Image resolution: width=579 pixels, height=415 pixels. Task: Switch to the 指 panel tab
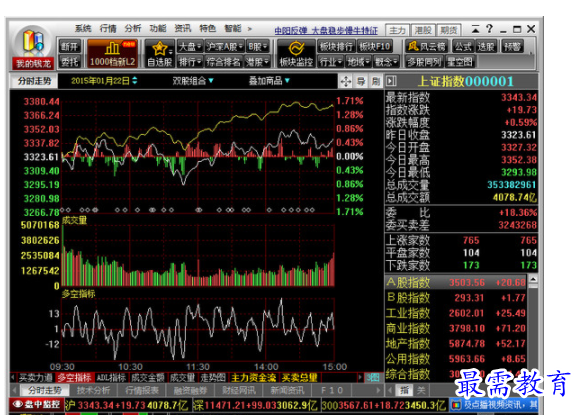point(405,390)
